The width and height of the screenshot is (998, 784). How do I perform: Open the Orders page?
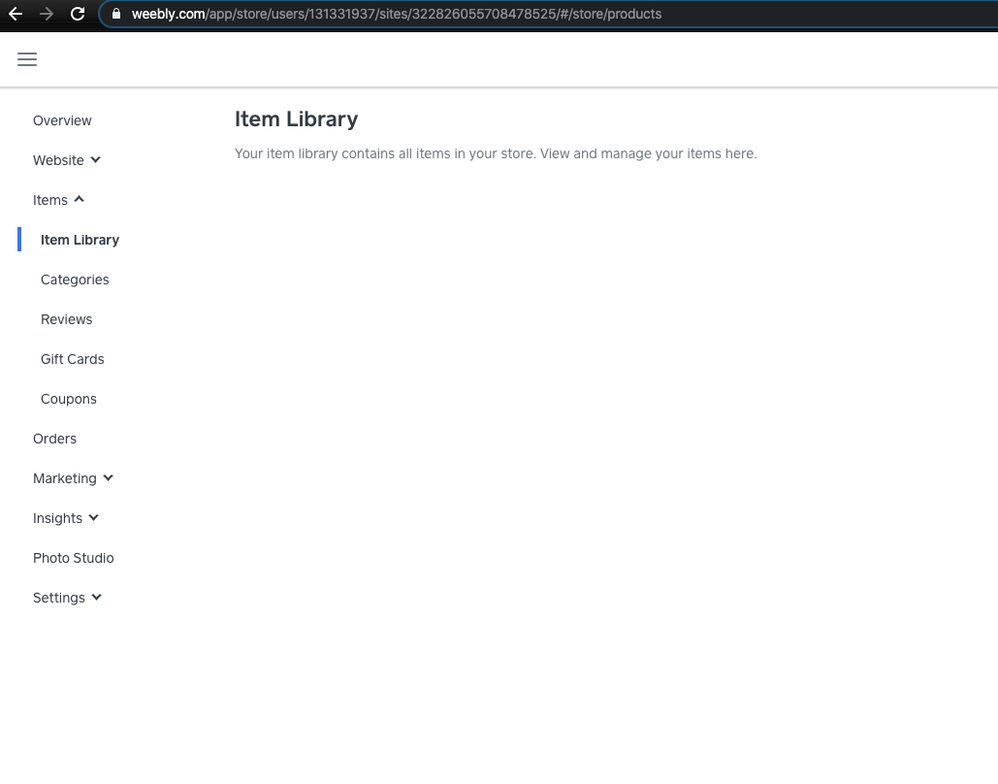click(55, 439)
